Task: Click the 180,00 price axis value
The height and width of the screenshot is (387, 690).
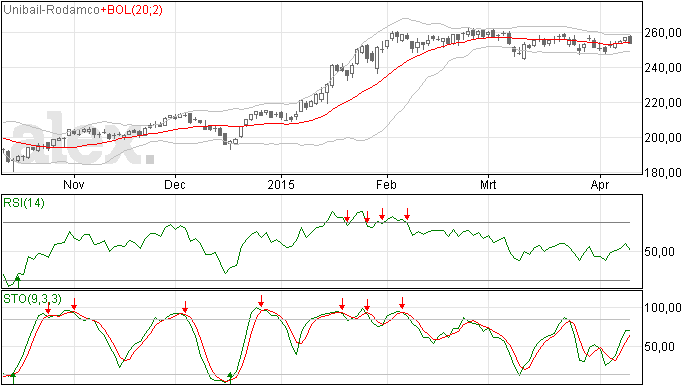Action: [663, 173]
